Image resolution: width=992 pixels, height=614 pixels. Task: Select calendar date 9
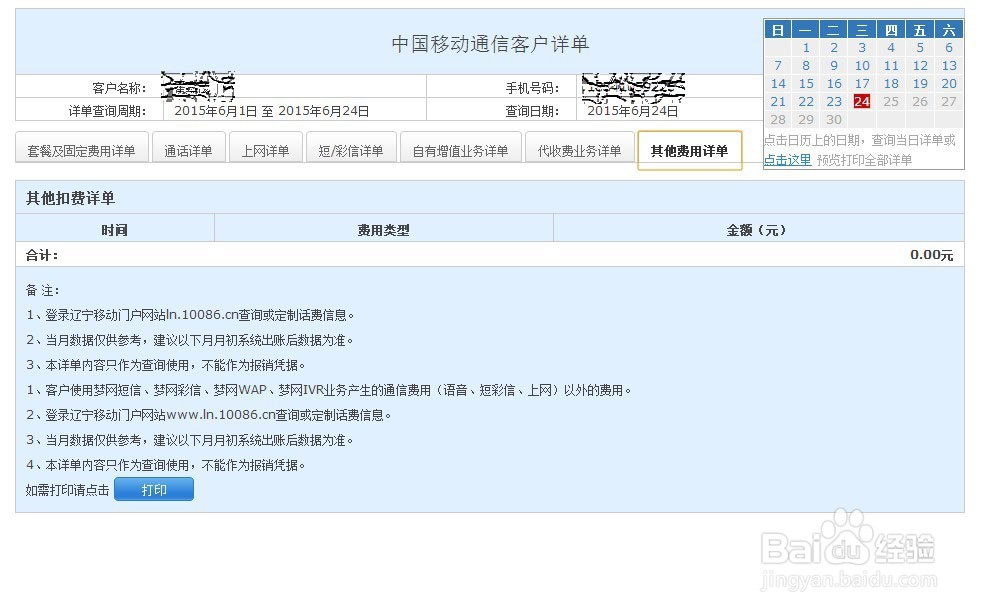pyautogui.click(x=834, y=66)
